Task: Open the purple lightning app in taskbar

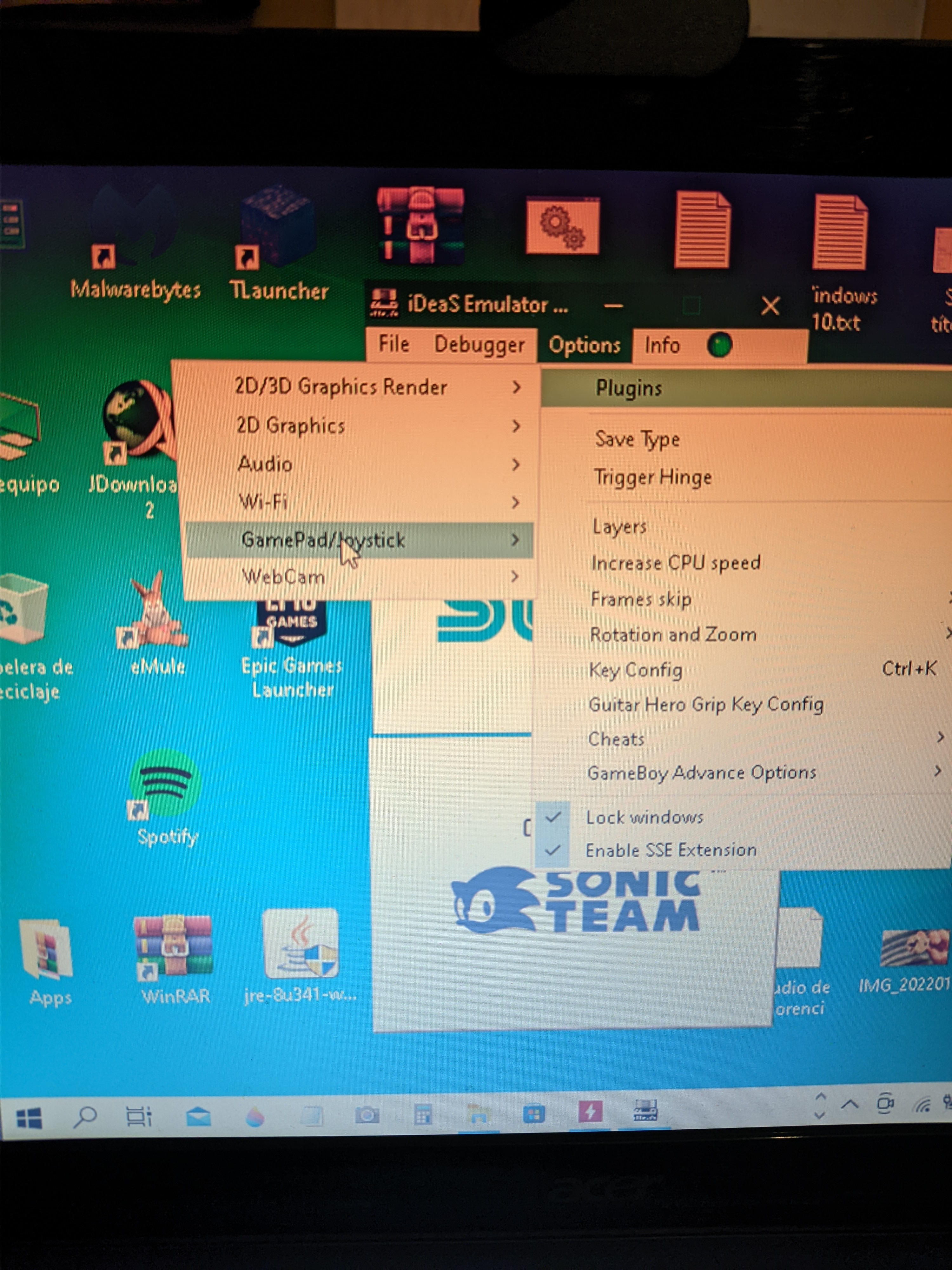Action: click(590, 1112)
